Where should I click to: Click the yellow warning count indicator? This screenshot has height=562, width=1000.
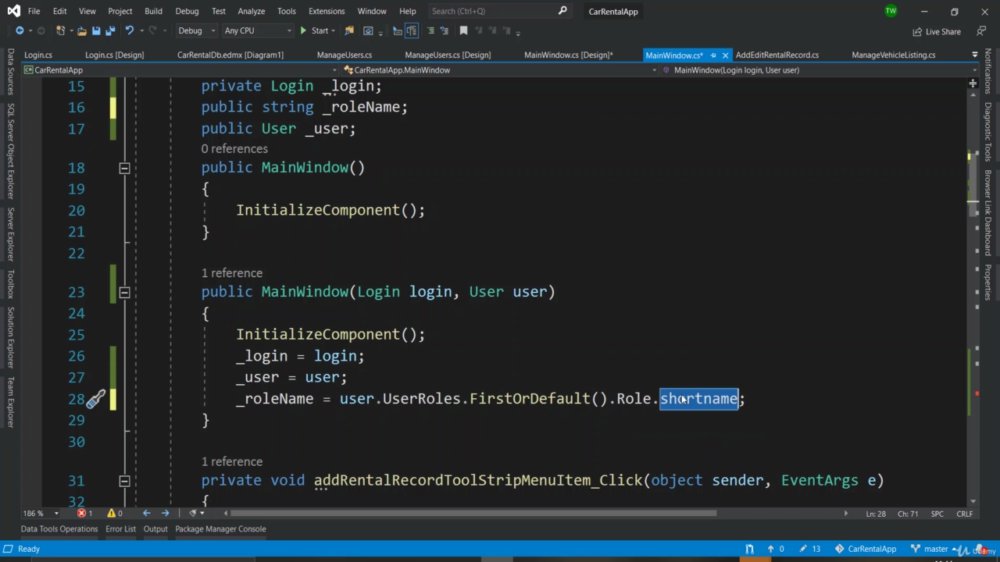point(115,513)
